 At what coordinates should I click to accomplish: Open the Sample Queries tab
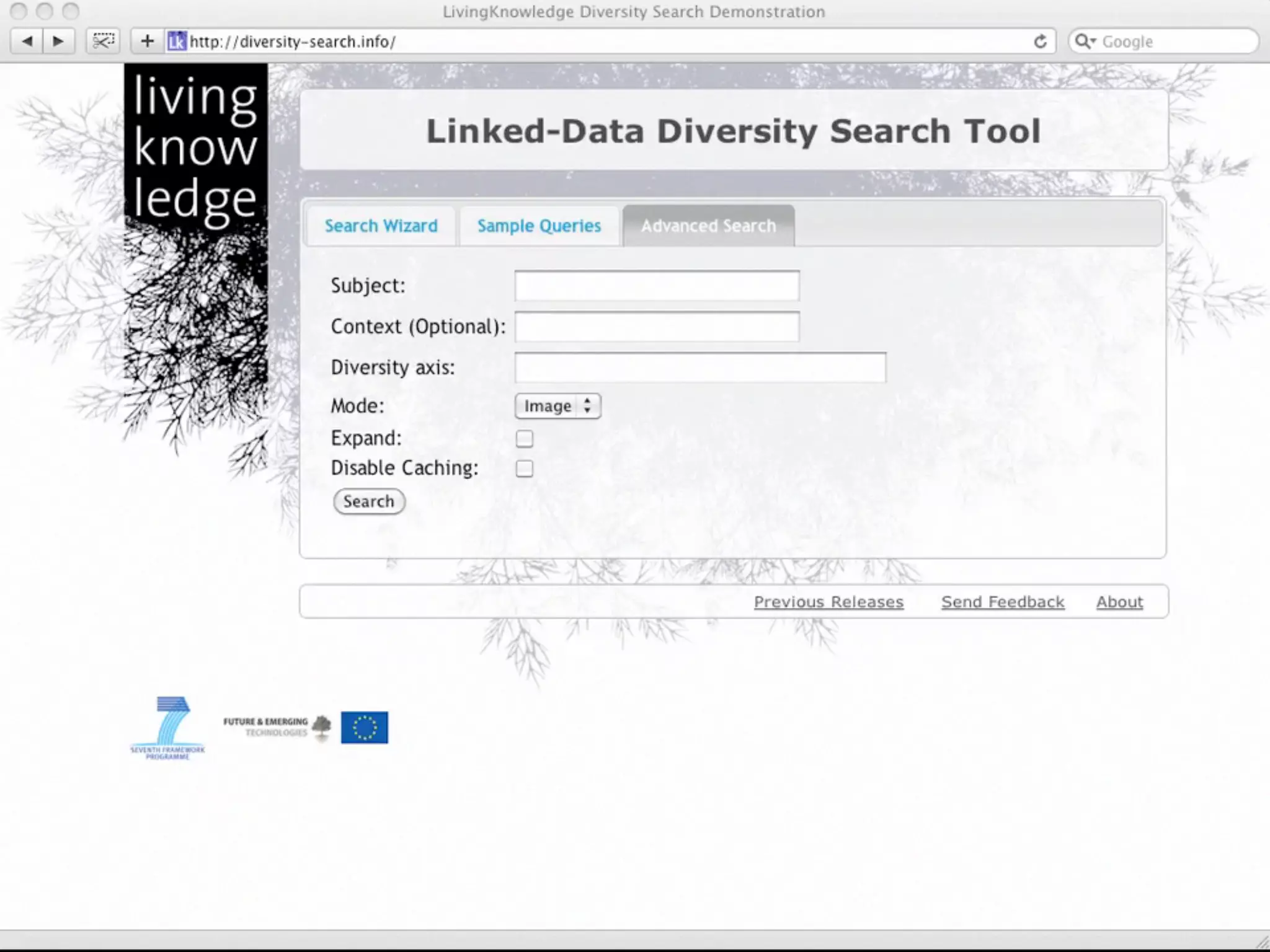(x=539, y=226)
